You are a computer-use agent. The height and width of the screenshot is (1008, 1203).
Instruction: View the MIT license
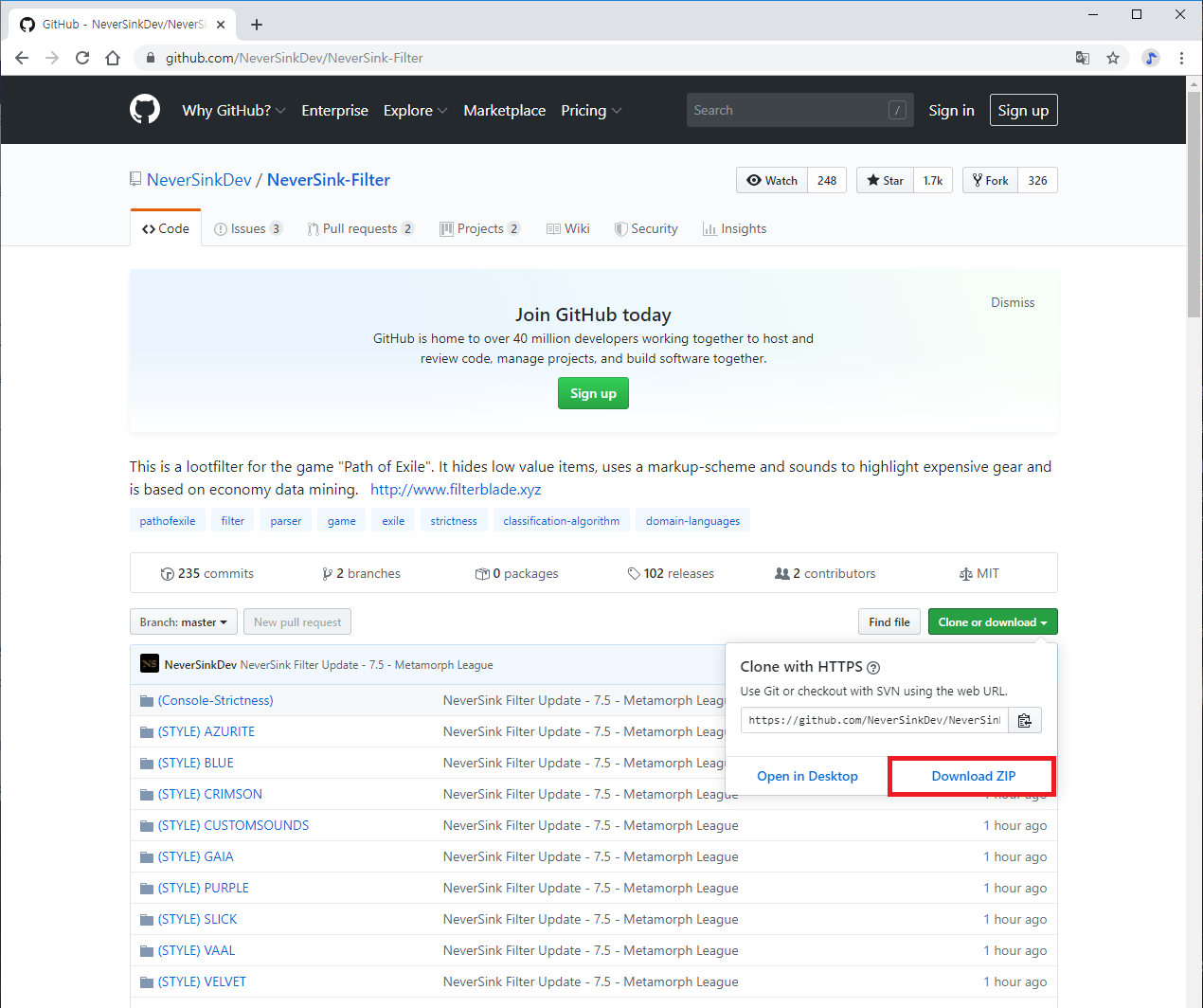coord(979,573)
